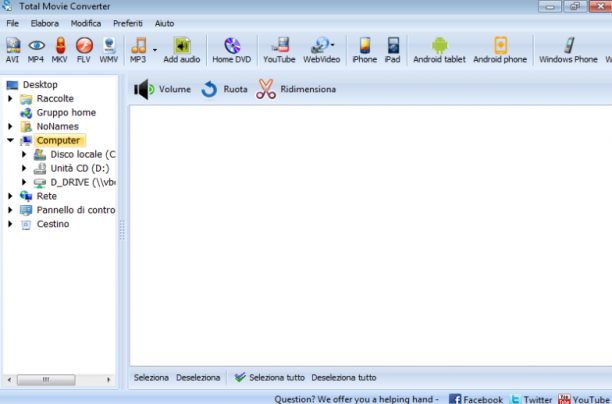
Task: Open the Twitter link in status bar
Action: [531, 399]
